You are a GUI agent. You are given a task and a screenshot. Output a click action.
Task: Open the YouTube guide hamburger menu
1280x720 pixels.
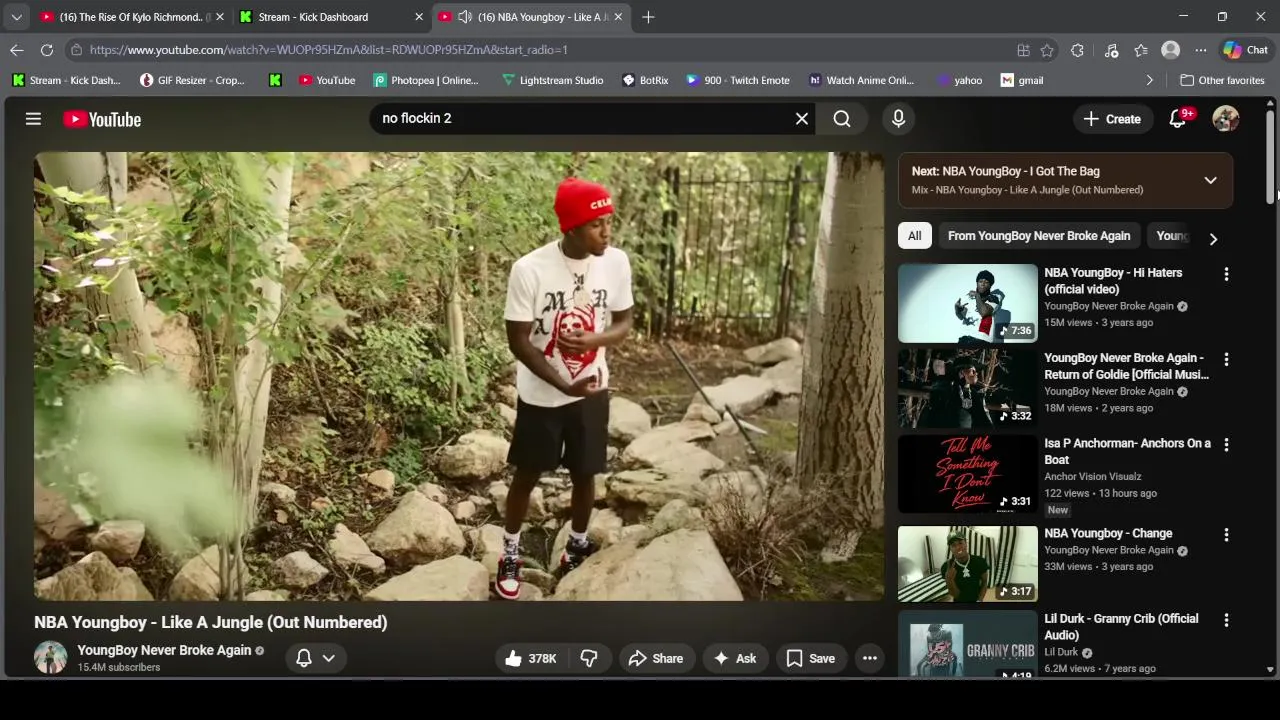coord(33,119)
